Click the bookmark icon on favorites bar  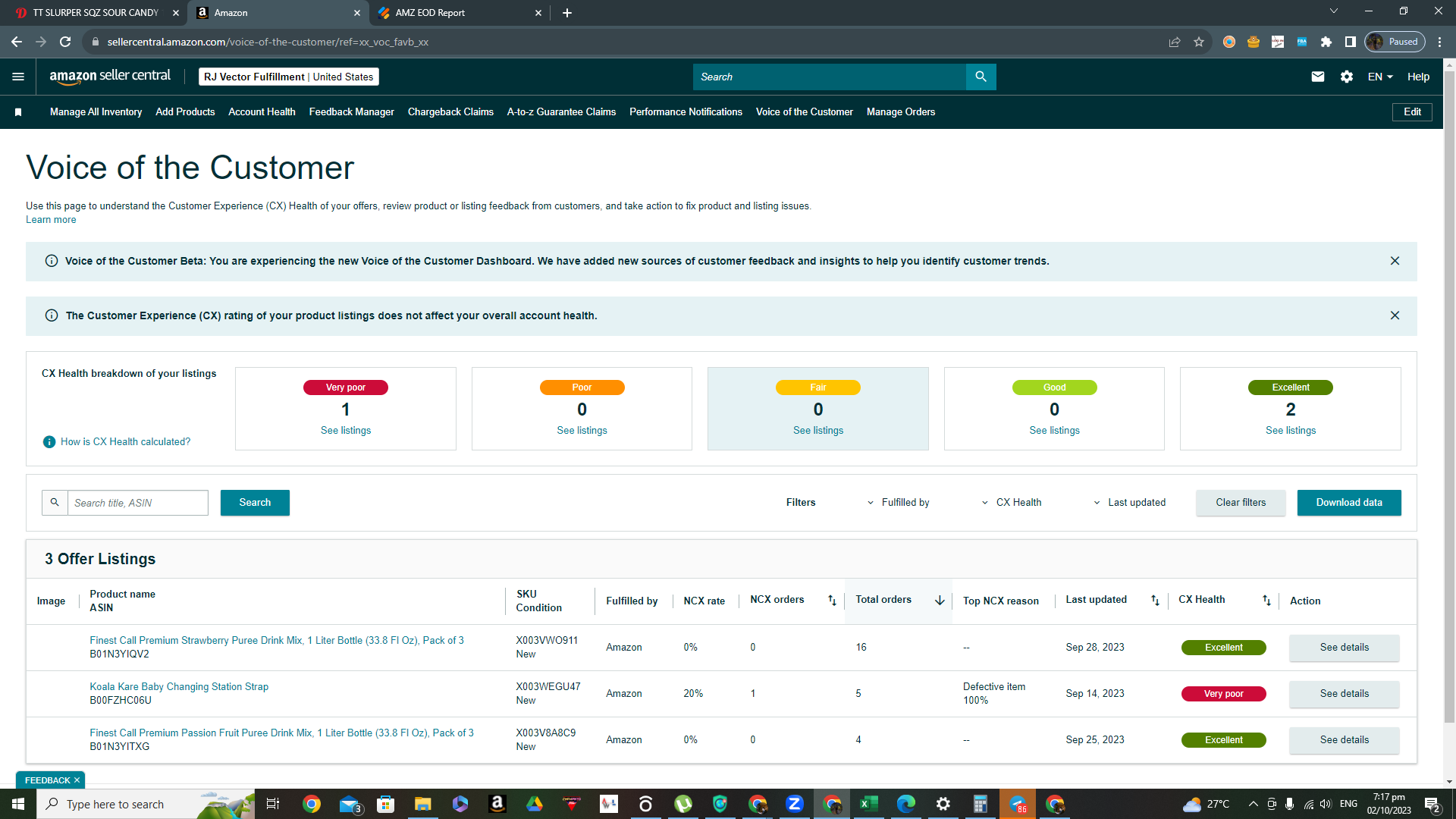(18, 112)
